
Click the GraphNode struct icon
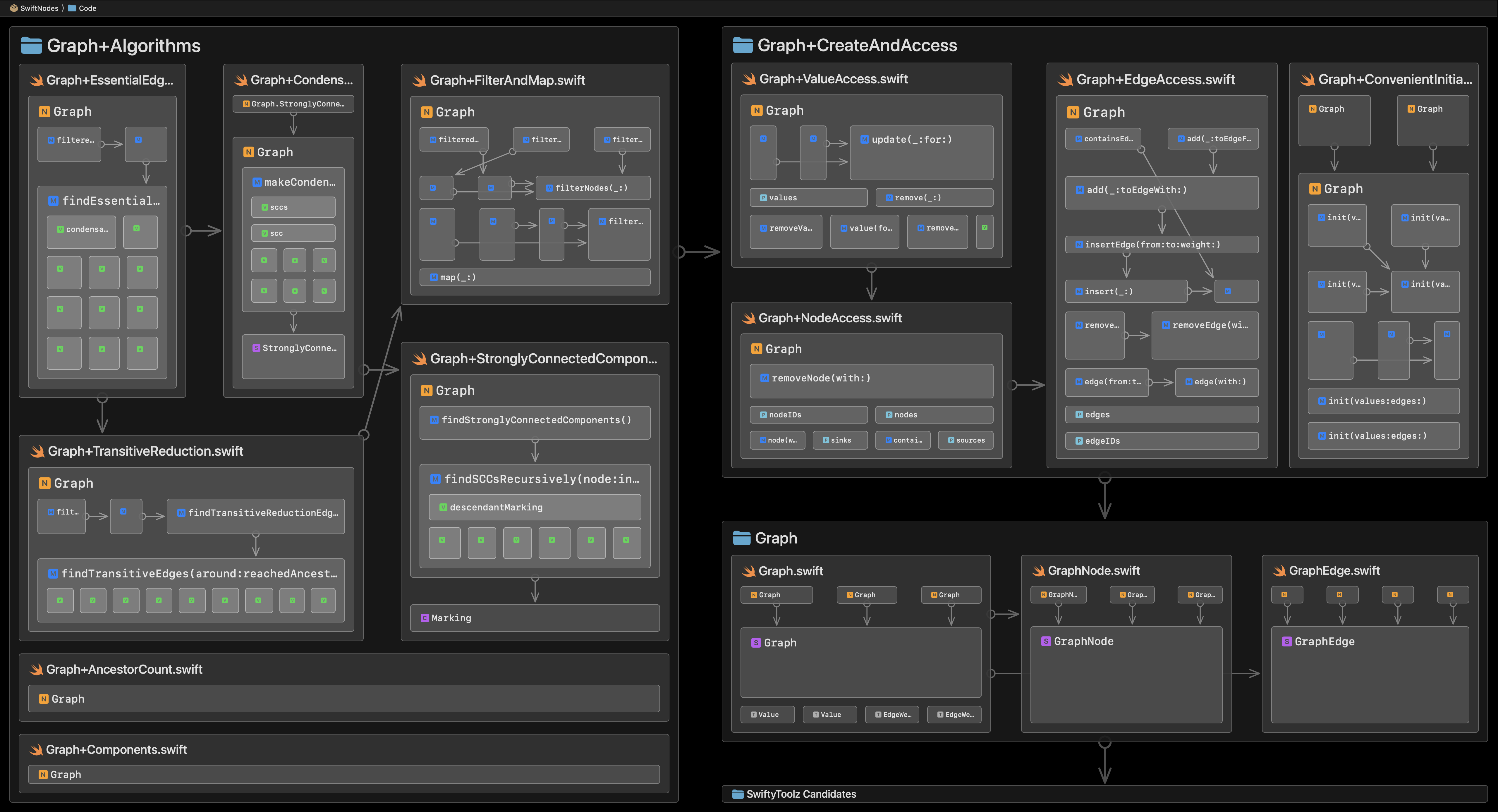(x=1046, y=641)
